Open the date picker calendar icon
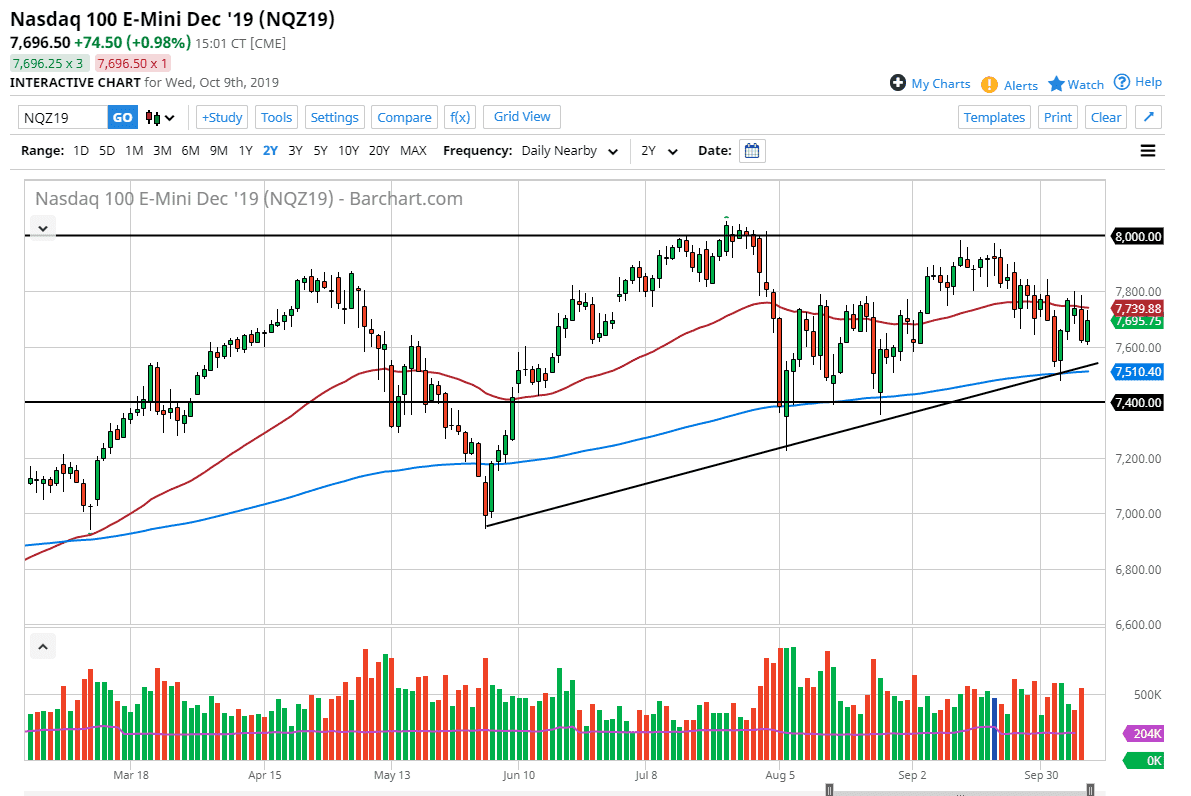1191x796 pixels. tap(752, 150)
